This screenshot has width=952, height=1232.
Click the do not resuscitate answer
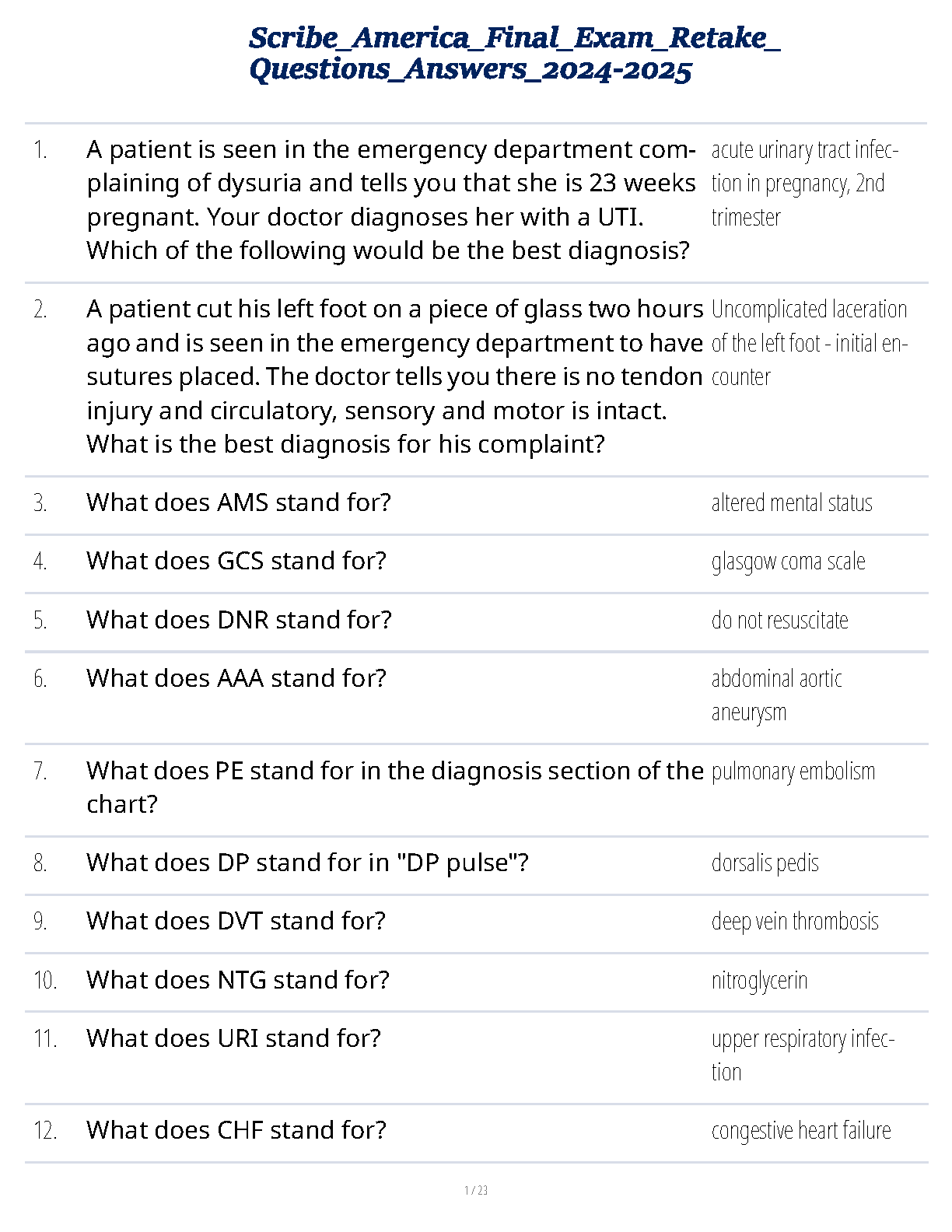click(x=779, y=621)
